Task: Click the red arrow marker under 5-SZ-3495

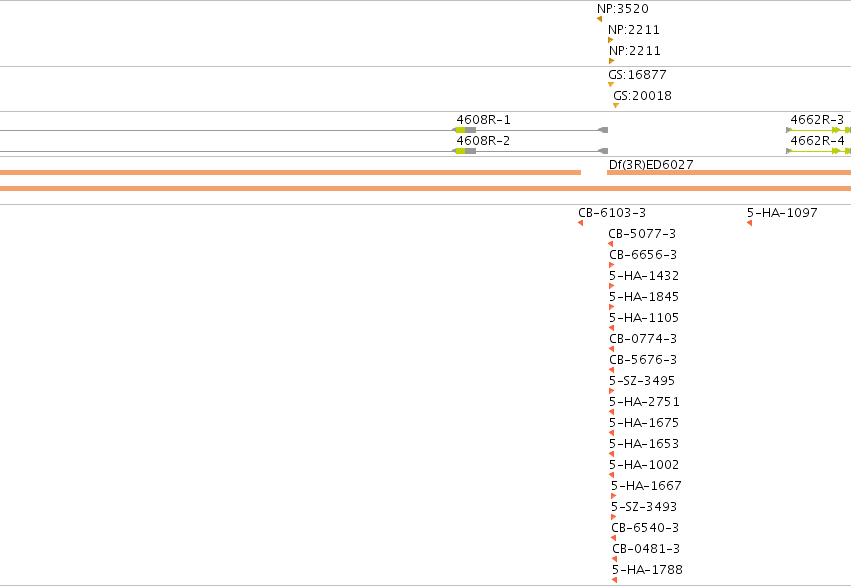Action: click(x=612, y=391)
